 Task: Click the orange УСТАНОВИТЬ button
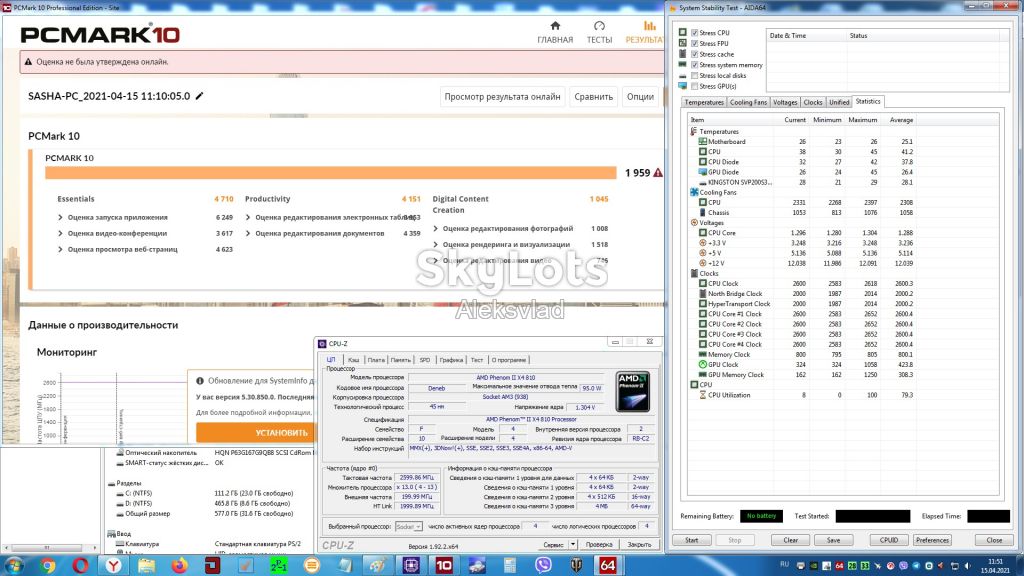coord(255,432)
